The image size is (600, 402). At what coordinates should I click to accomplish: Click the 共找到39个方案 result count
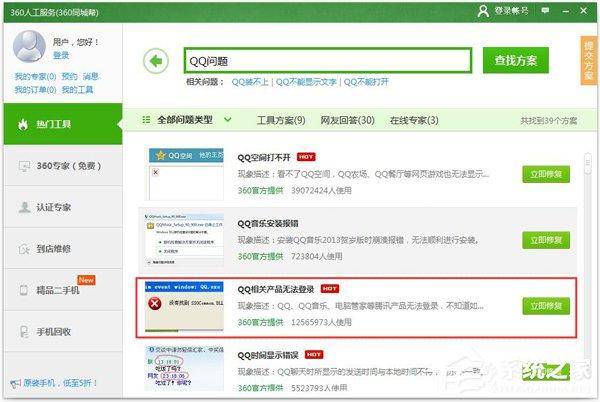click(x=549, y=121)
